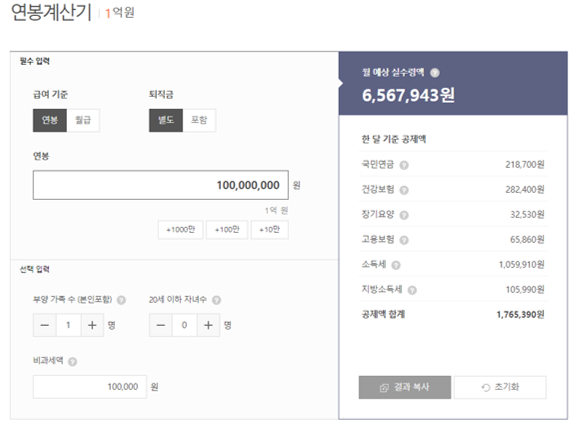Select 월급 as salary basis
This screenshot has height=427, width=577.
tap(83, 120)
